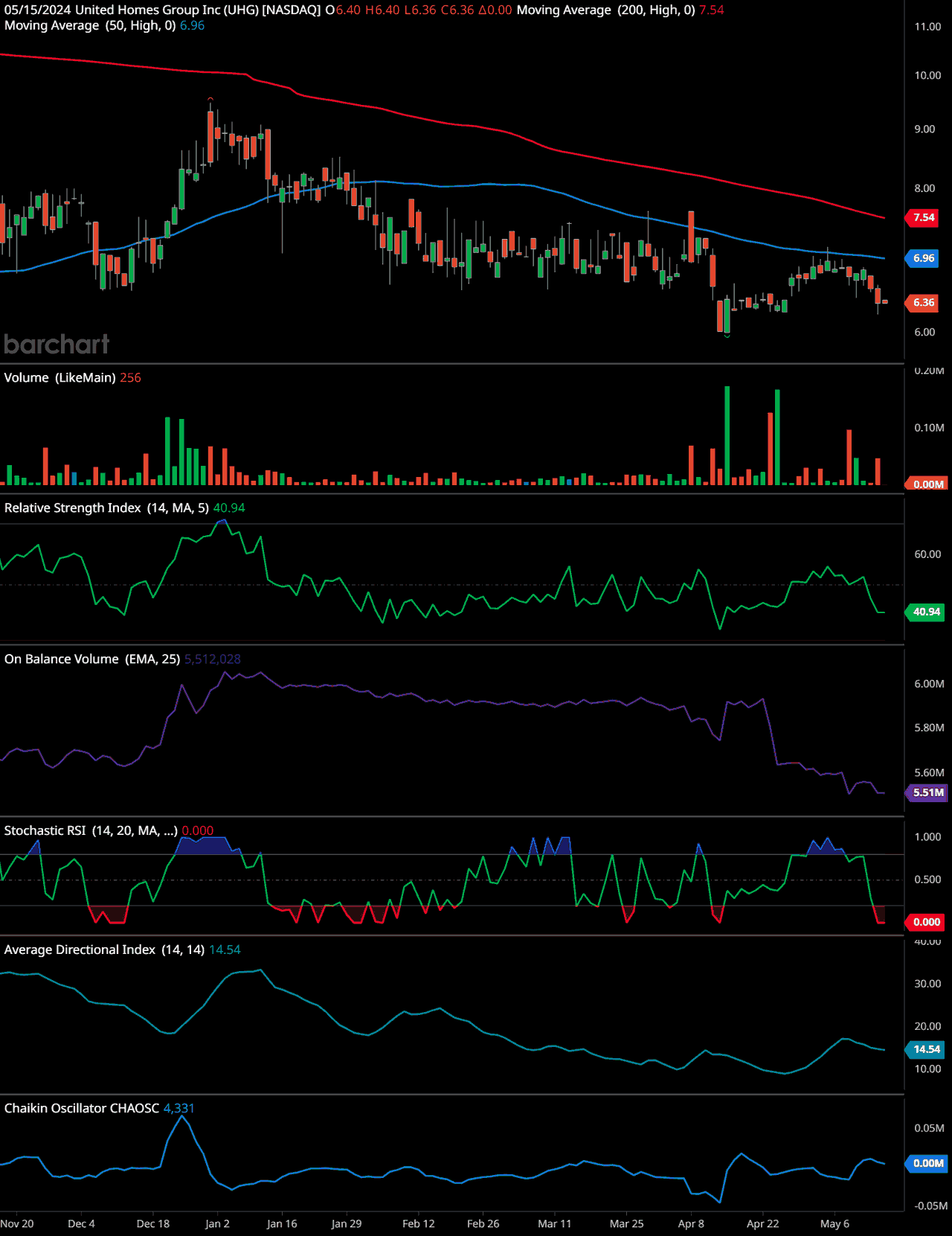Click the red 0.00M volume tag
Image resolution: width=952 pixels, height=1236 pixels.
click(927, 484)
